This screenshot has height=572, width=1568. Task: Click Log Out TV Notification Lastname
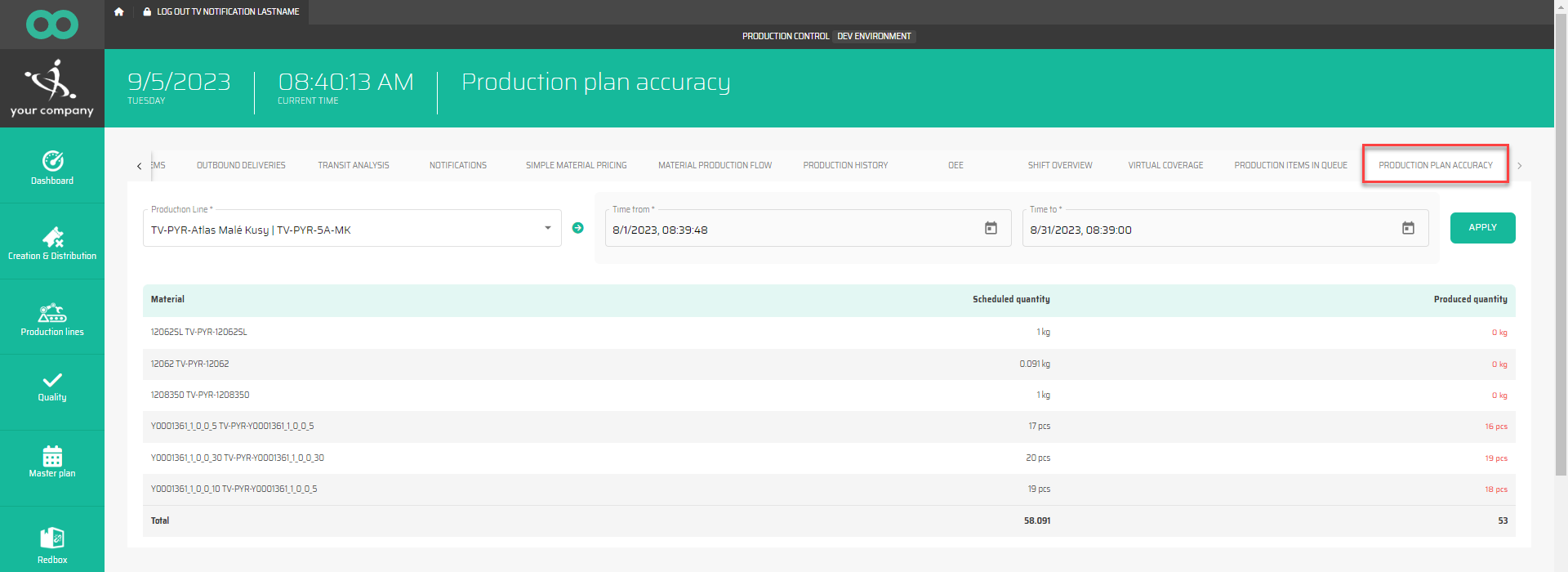(x=220, y=11)
